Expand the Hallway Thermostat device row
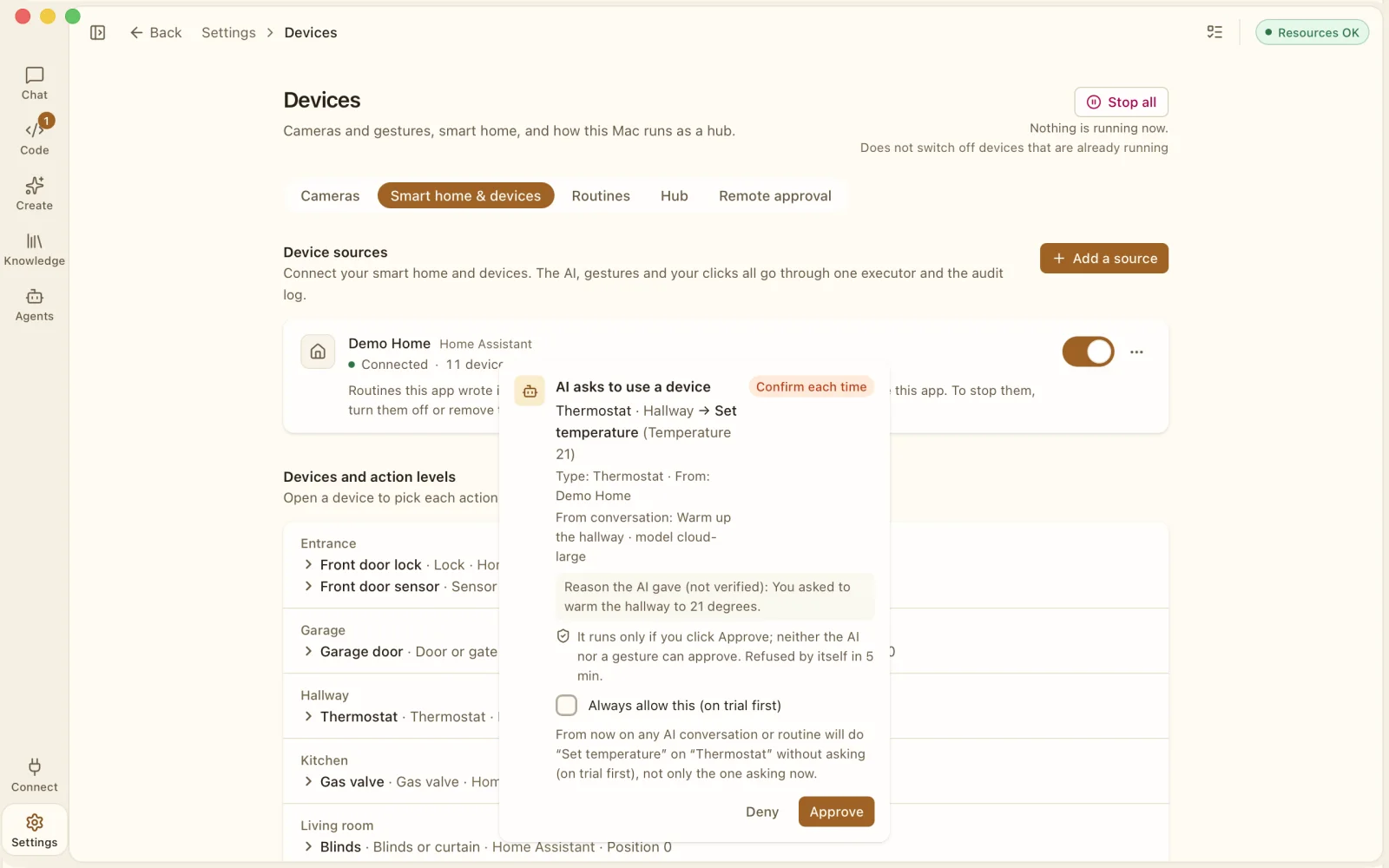The image size is (1389, 868). 308,716
